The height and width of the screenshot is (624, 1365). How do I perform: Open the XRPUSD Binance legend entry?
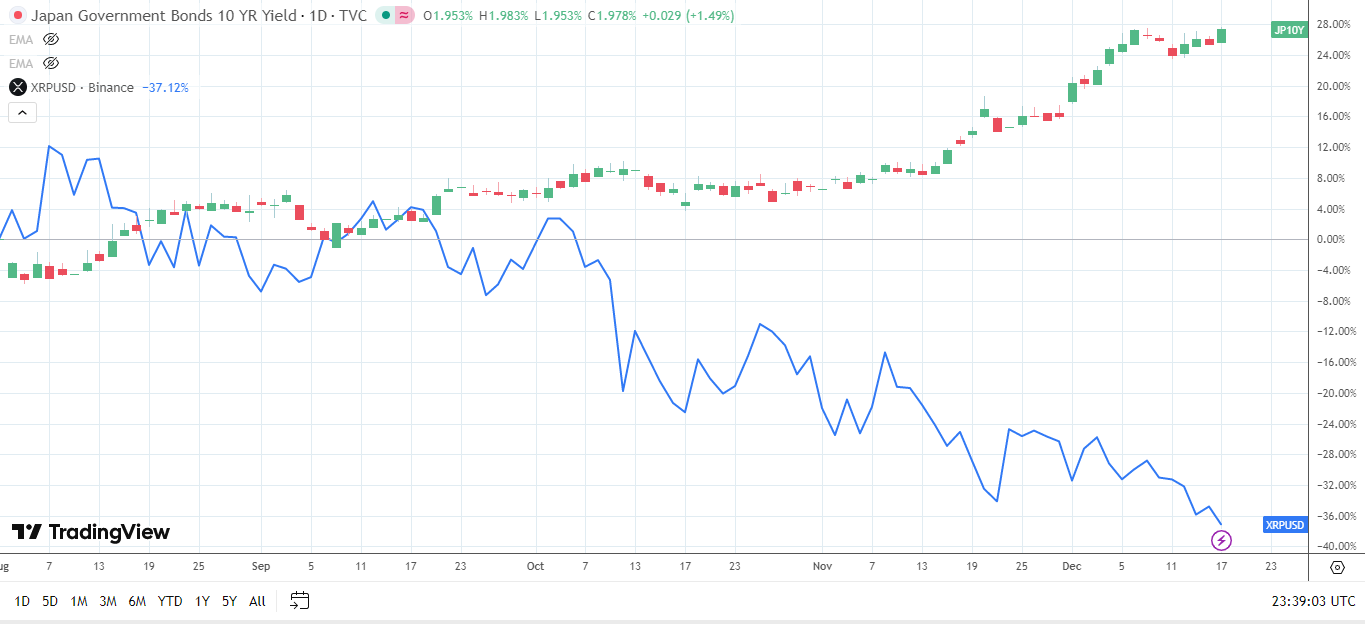point(80,87)
